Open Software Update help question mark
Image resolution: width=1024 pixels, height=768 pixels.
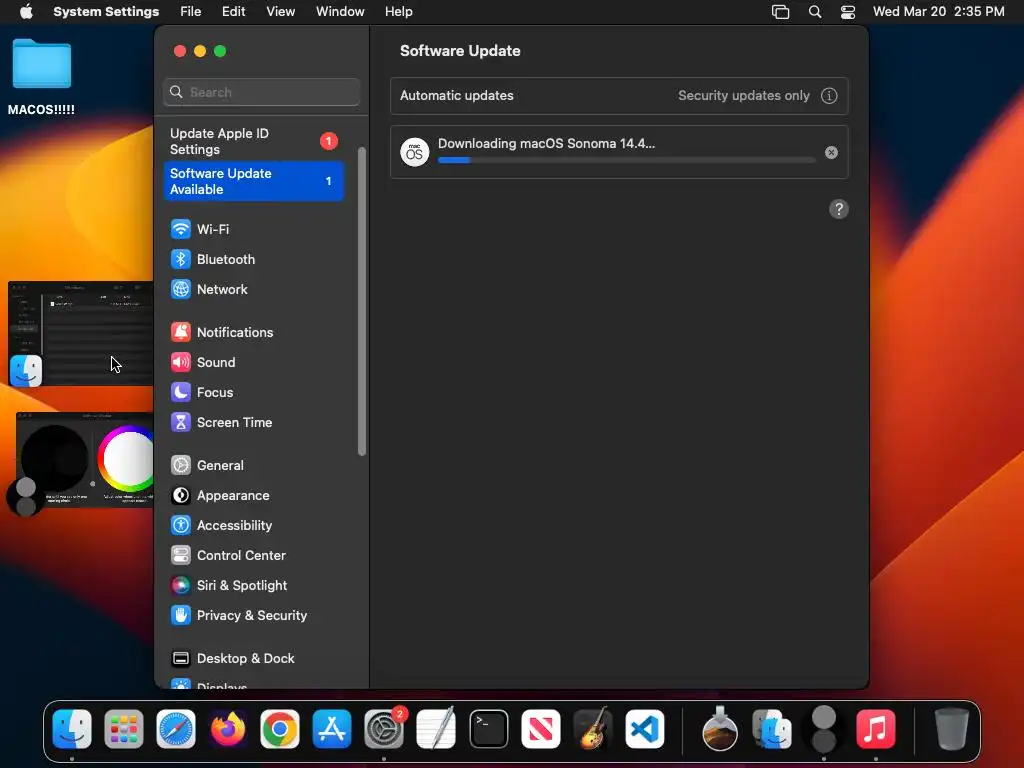(839, 210)
